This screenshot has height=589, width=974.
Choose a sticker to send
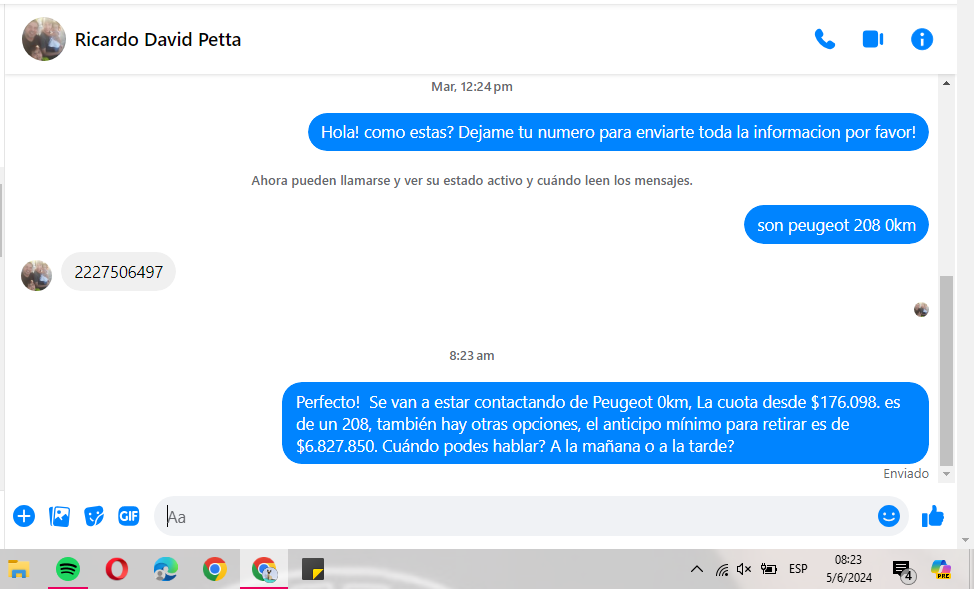click(94, 516)
